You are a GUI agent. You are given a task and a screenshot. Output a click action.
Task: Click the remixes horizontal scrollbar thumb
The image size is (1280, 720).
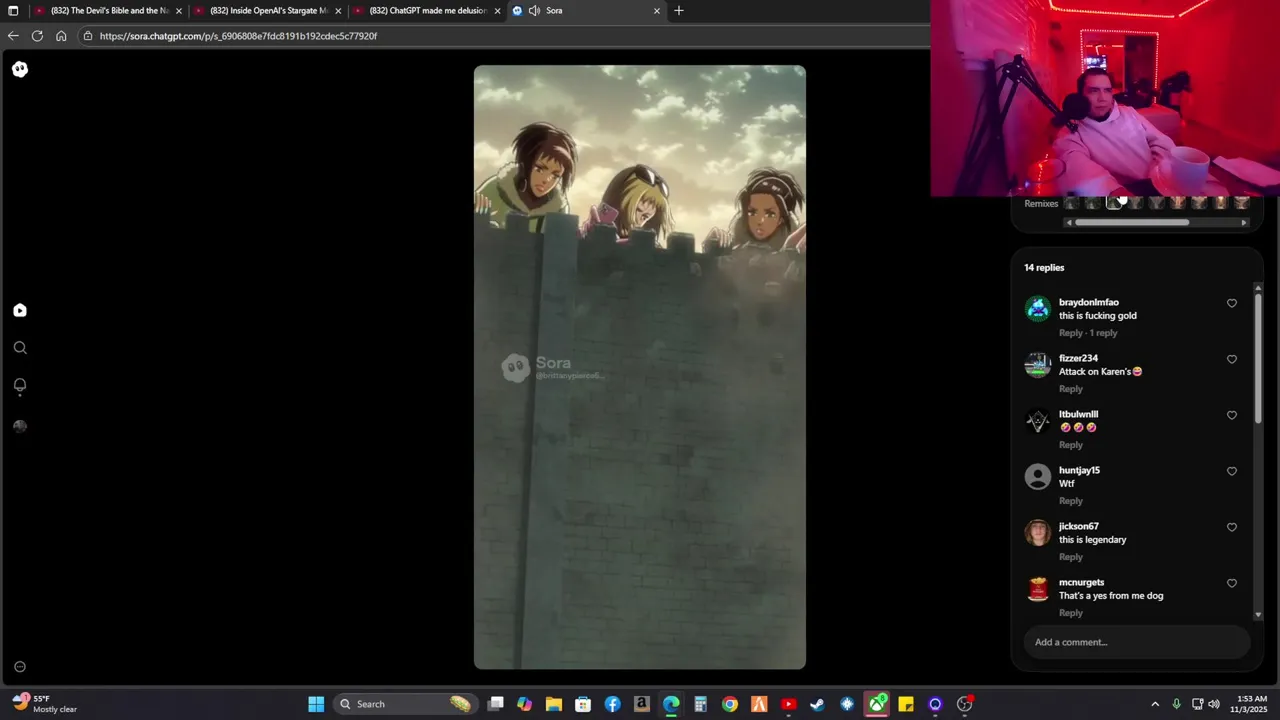[x=1132, y=223]
